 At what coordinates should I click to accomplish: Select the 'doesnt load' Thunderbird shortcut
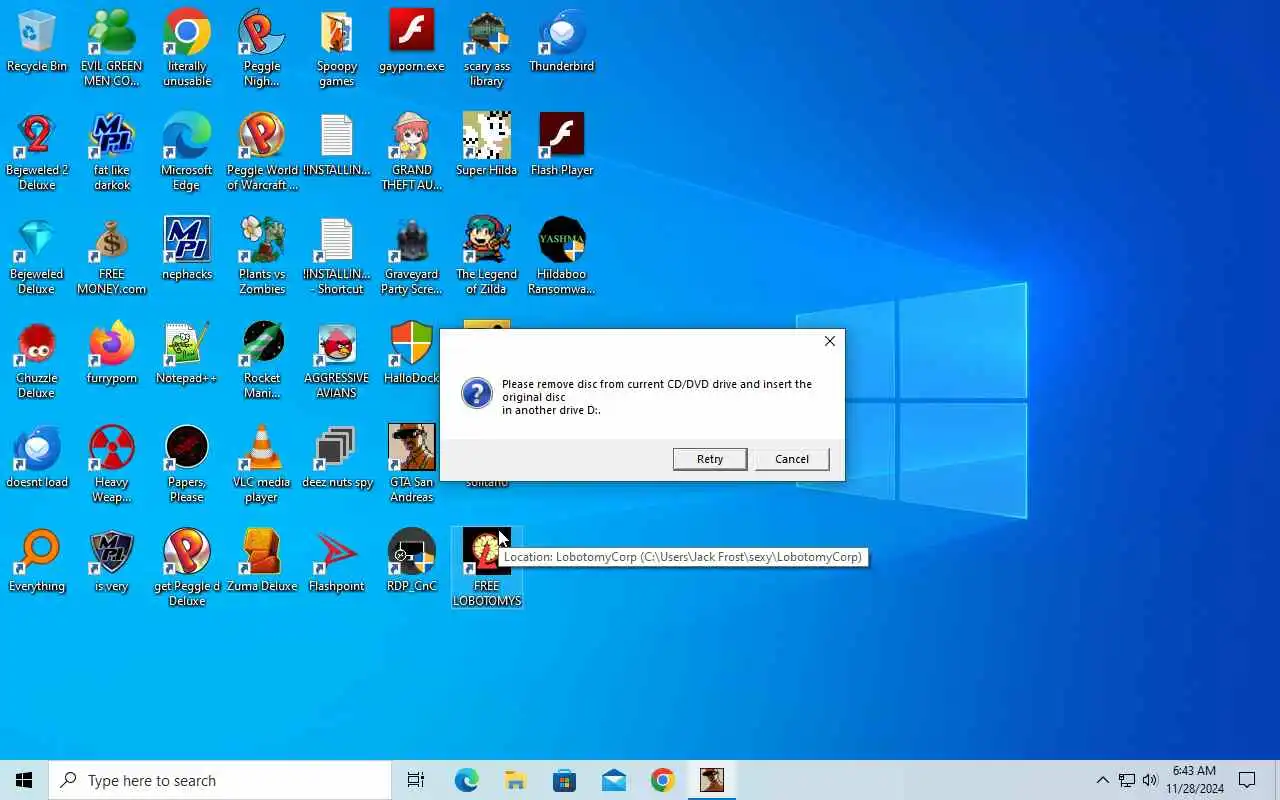pos(37,457)
